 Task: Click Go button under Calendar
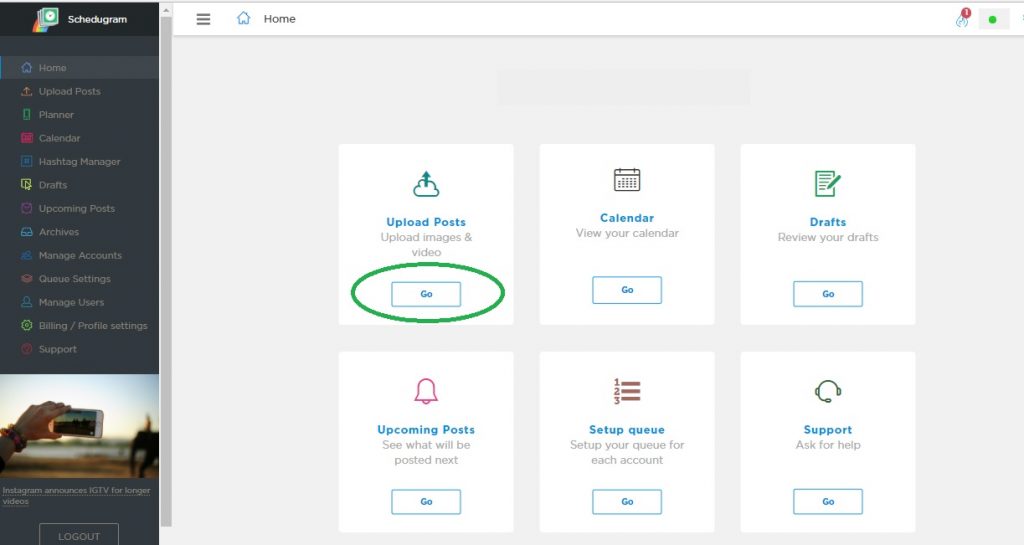[627, 290]
